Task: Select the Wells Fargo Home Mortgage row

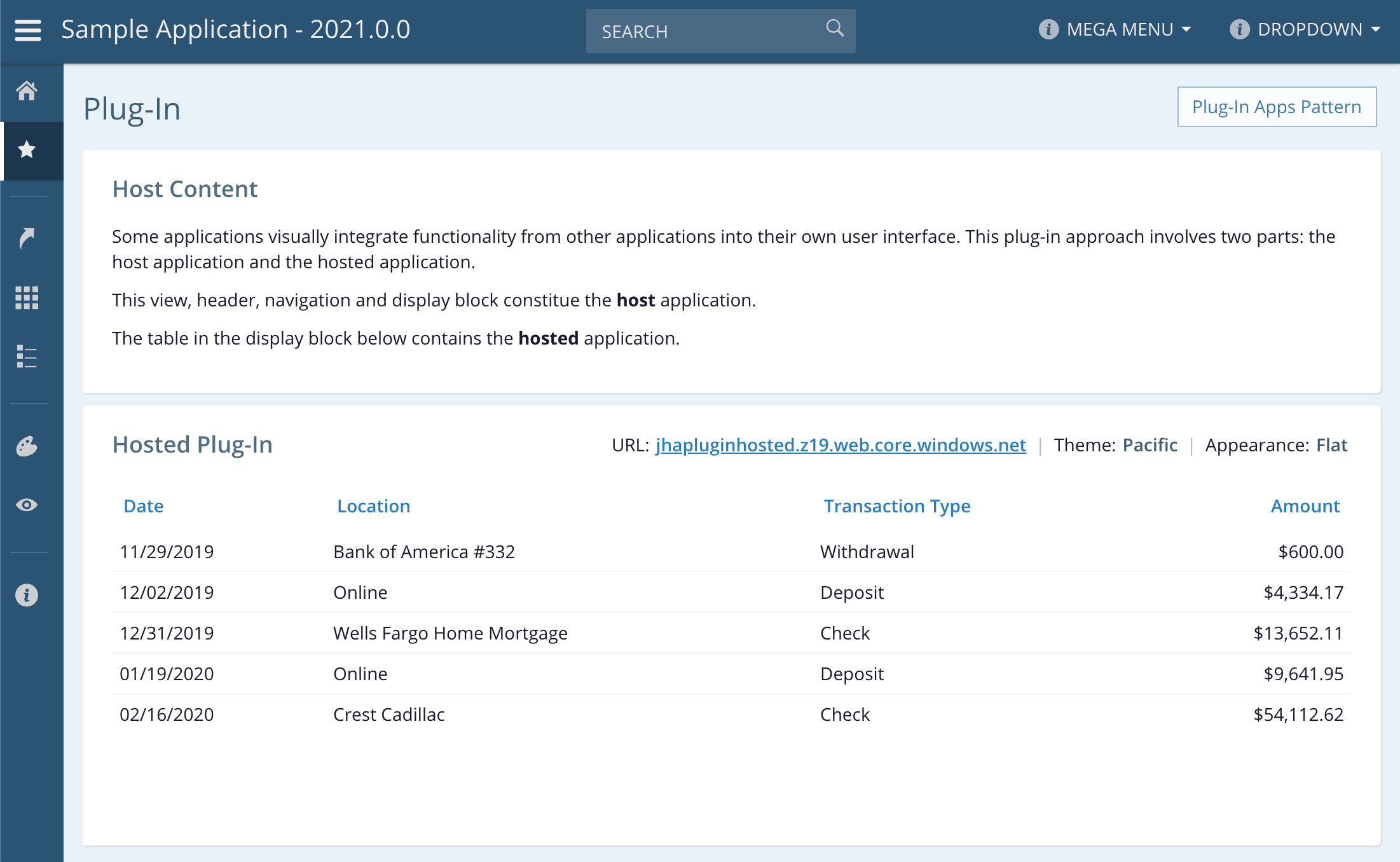Action: point(450,633)
